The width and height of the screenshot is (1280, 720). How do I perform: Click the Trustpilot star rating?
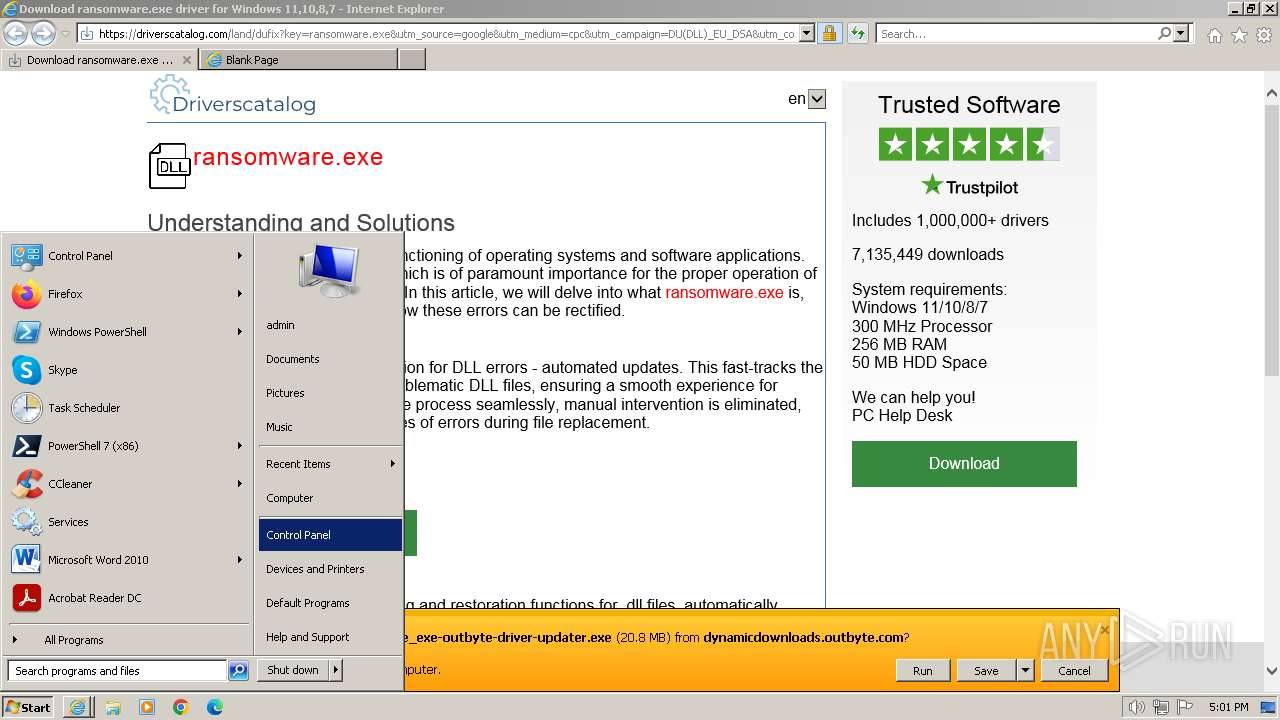point(969,144)
